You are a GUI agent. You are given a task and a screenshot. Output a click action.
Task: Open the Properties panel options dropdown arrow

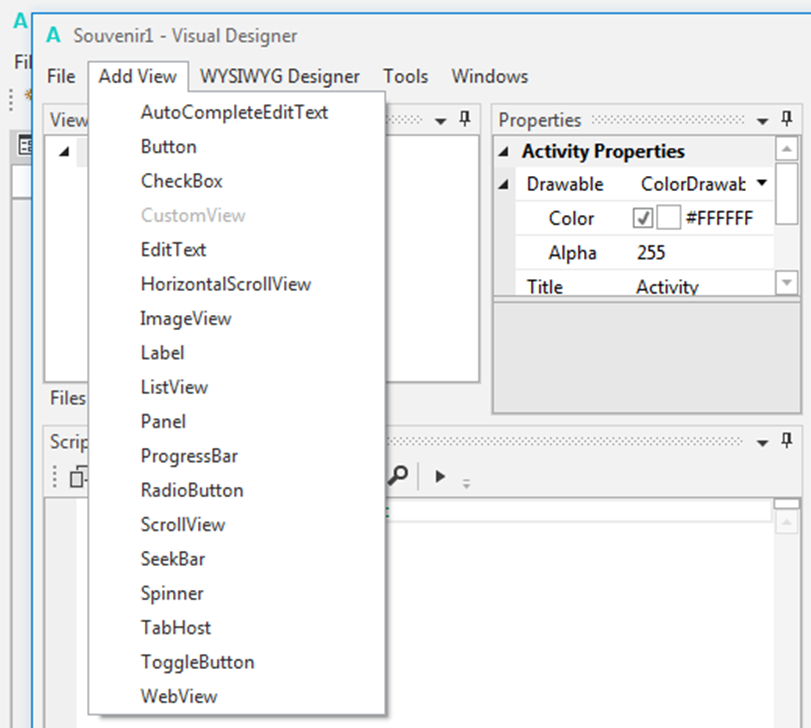(x=762, y=122)
